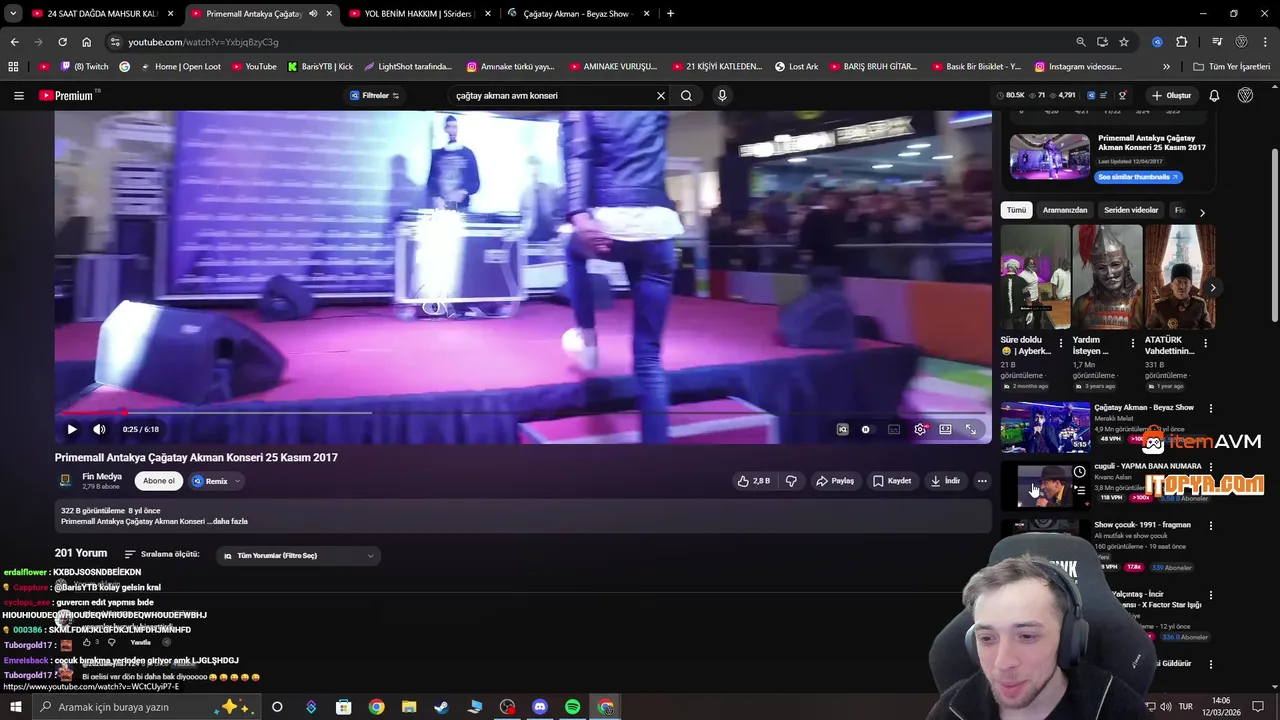Play the video with the play button

click(x=72, y=429)
